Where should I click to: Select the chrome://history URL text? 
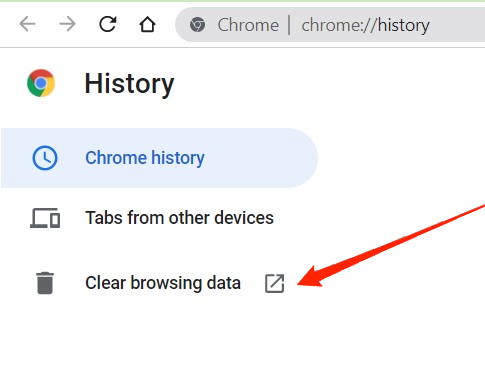click(x=365, y=25)
